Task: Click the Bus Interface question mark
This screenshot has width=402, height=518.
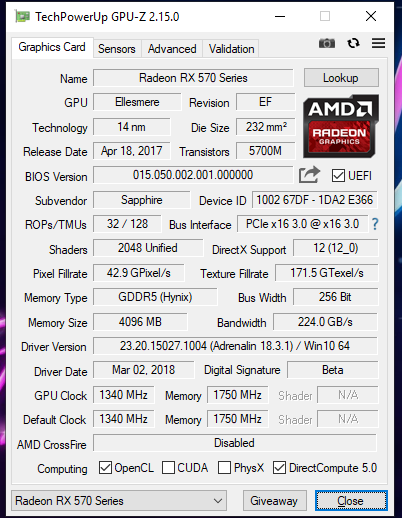Action: coord(375,224)
